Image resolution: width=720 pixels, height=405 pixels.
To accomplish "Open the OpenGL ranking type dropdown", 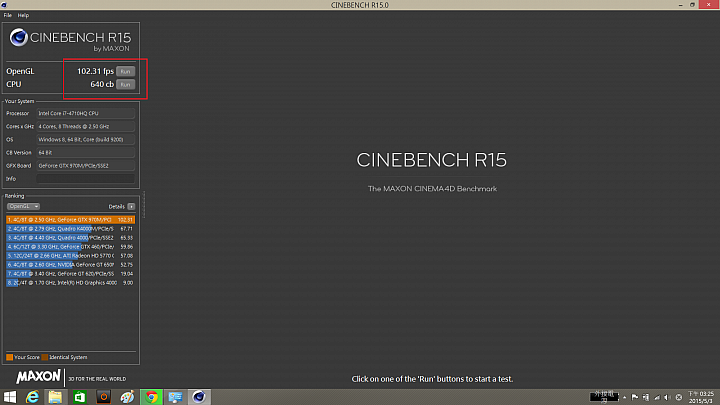I will click(x=23, y=206).
